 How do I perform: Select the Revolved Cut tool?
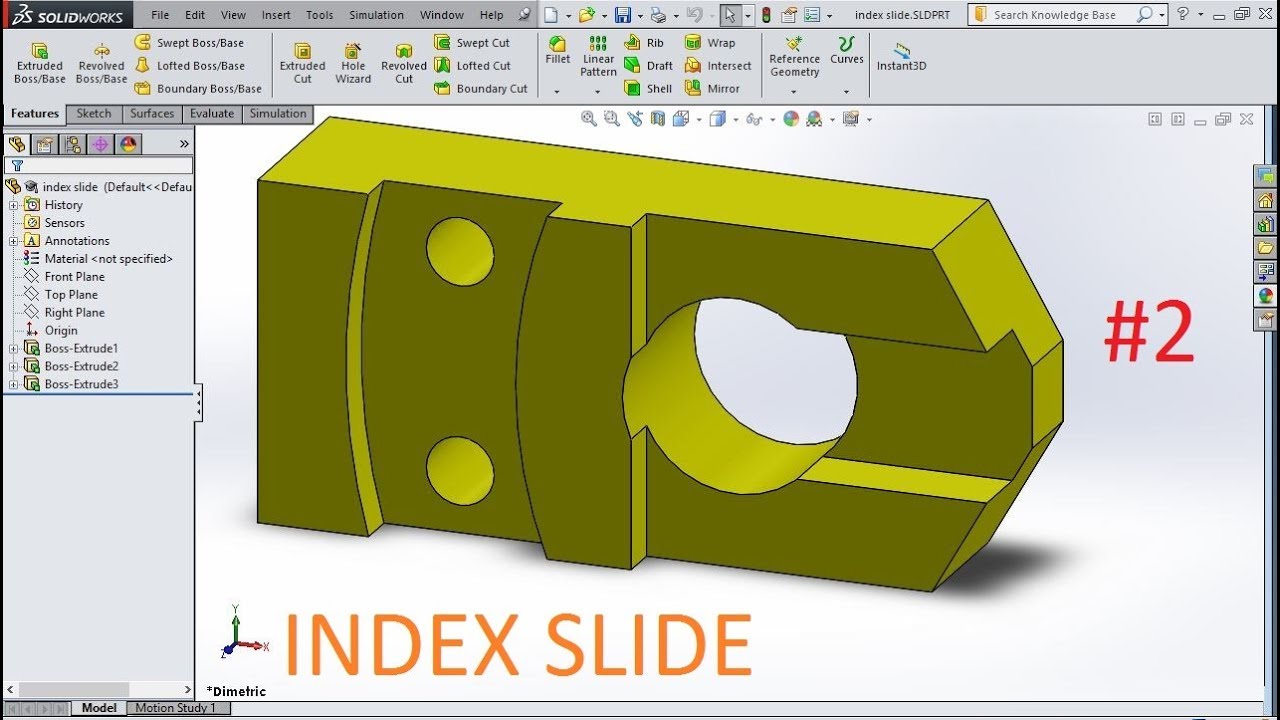[x=404, y=63]
